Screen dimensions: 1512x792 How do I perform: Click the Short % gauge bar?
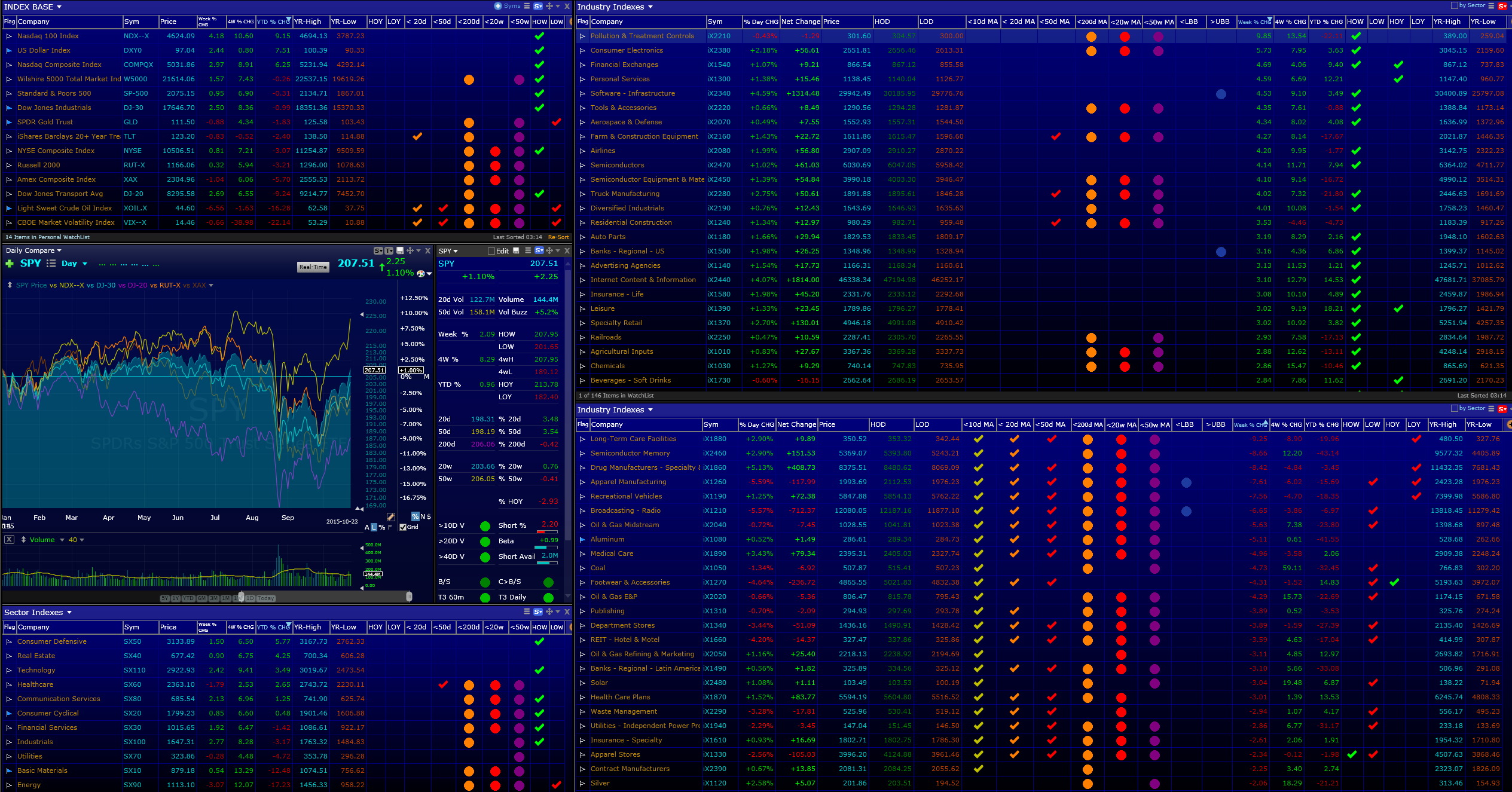(x=547, y=531)
